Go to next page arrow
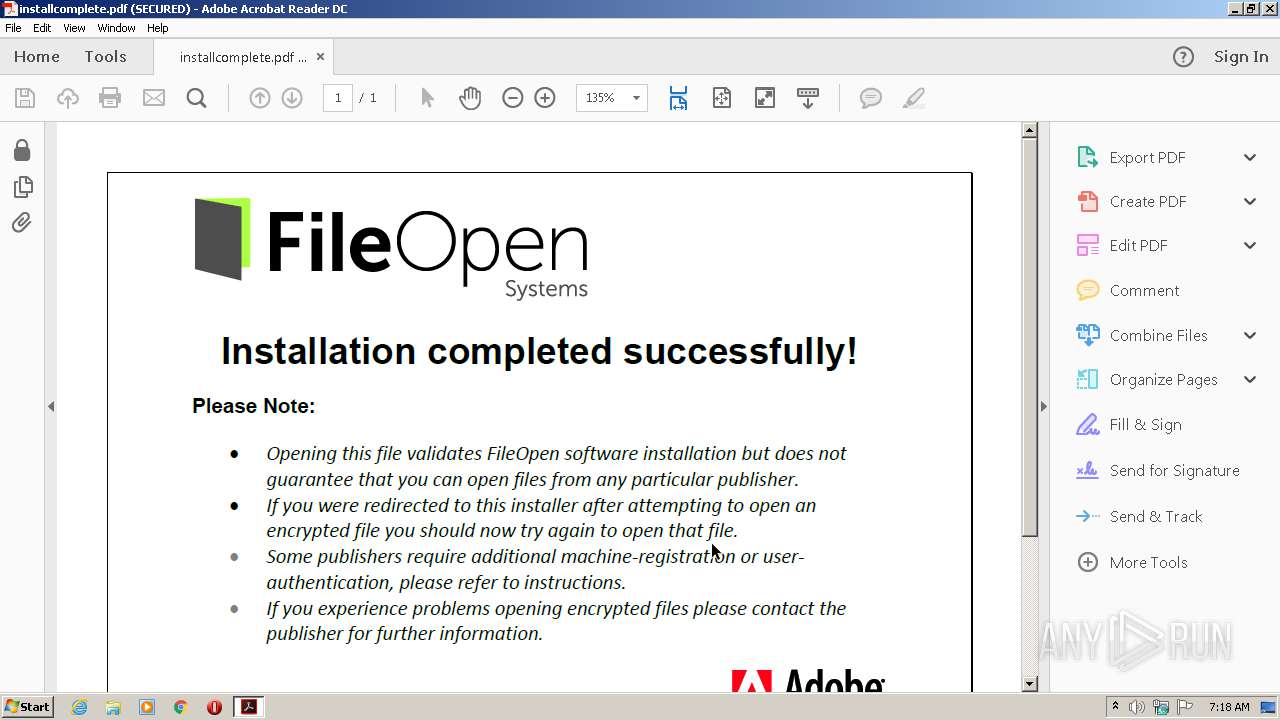This screenshot has width=1280, height=720. [292, 98]
